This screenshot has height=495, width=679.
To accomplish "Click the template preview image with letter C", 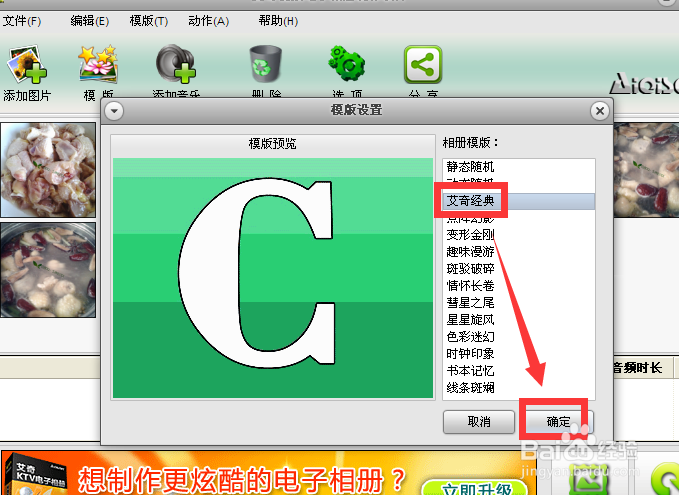I will pyautogui.click(x=273, y=278).
